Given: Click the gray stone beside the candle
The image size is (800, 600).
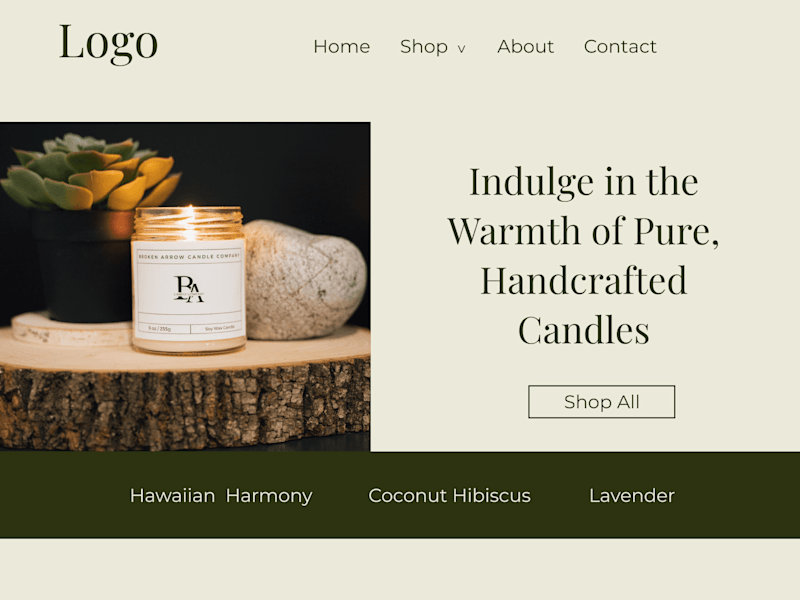Looking at the screenshot, I should point(305,280).
